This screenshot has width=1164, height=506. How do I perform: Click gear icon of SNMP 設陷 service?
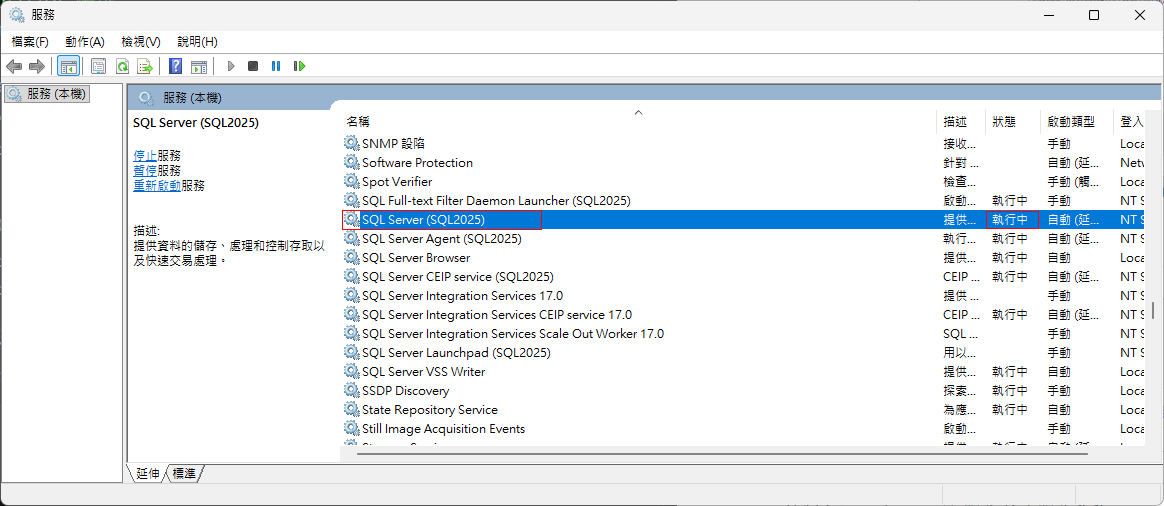(351, 143)
